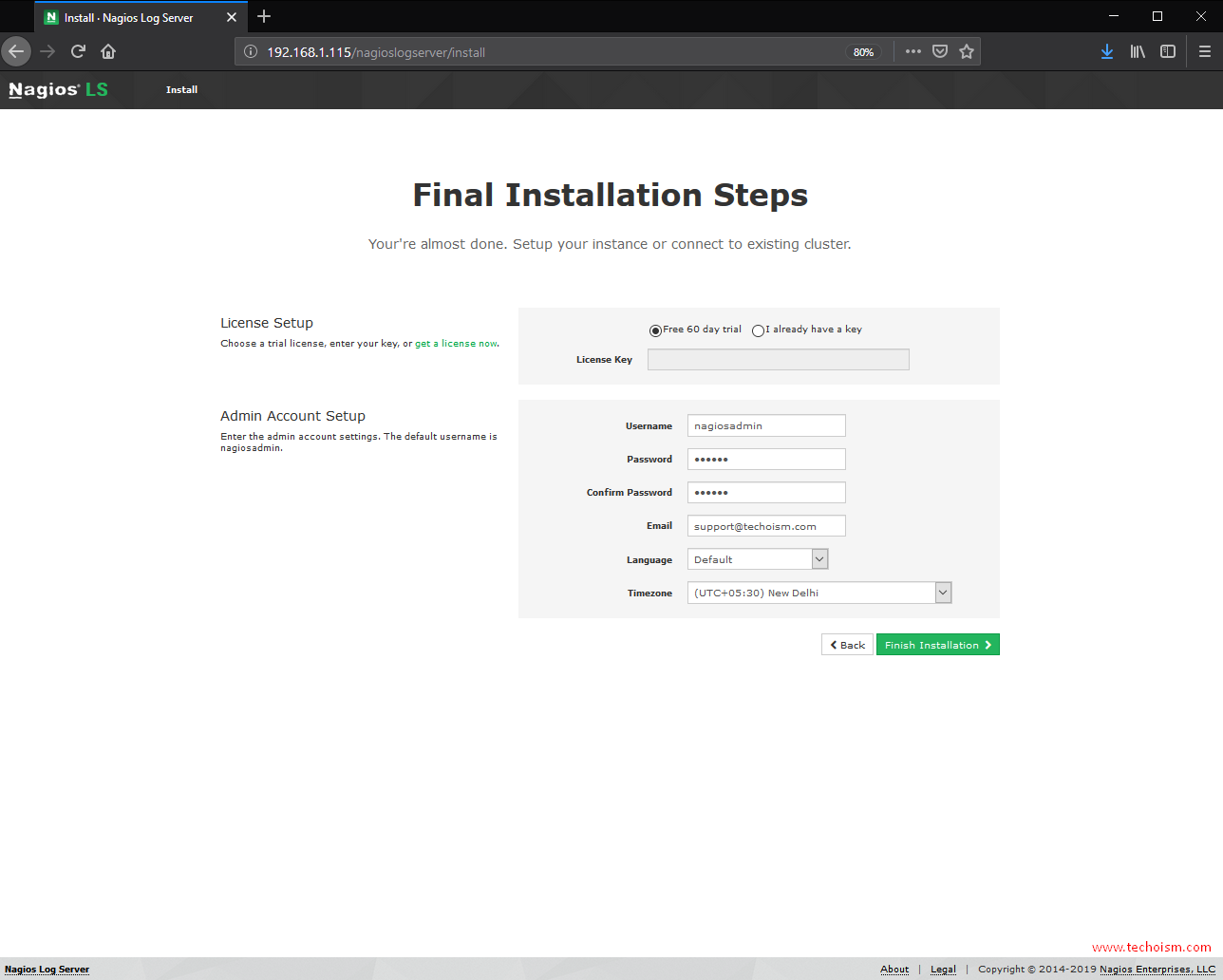Open site information icon in address bar
Image resolution: width=1223 pixels, height=980 pixels.
pos(251,52)
